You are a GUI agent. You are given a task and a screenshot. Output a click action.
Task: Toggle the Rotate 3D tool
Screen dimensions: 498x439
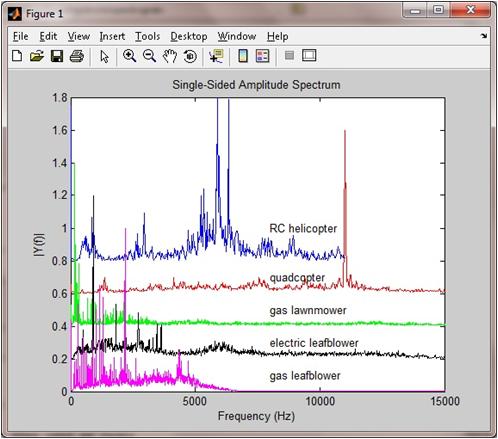pos(190,56)
